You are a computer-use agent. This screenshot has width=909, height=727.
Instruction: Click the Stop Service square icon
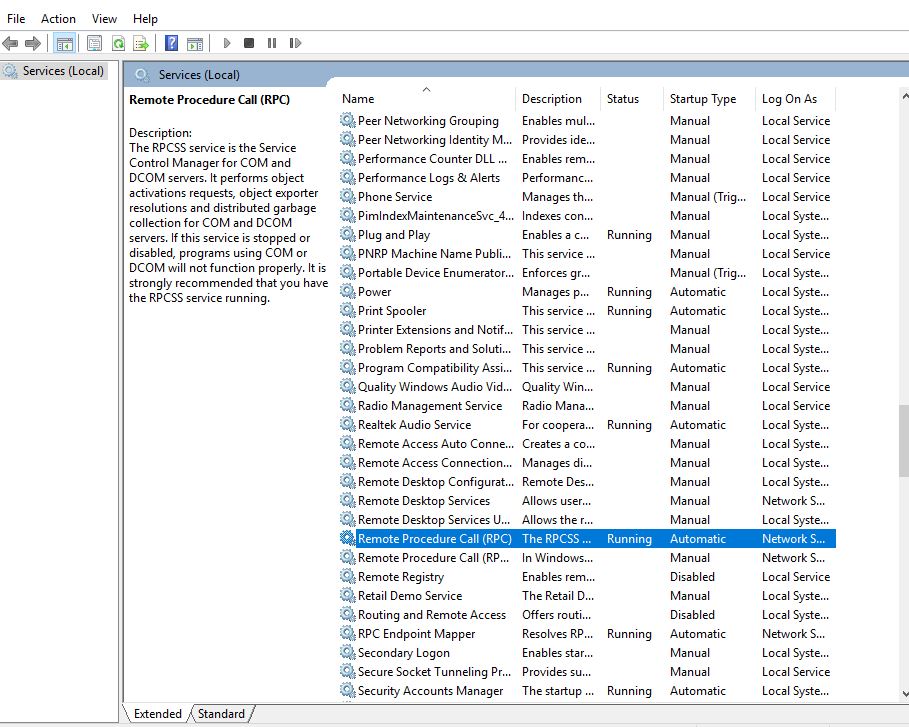pos(249,43)
